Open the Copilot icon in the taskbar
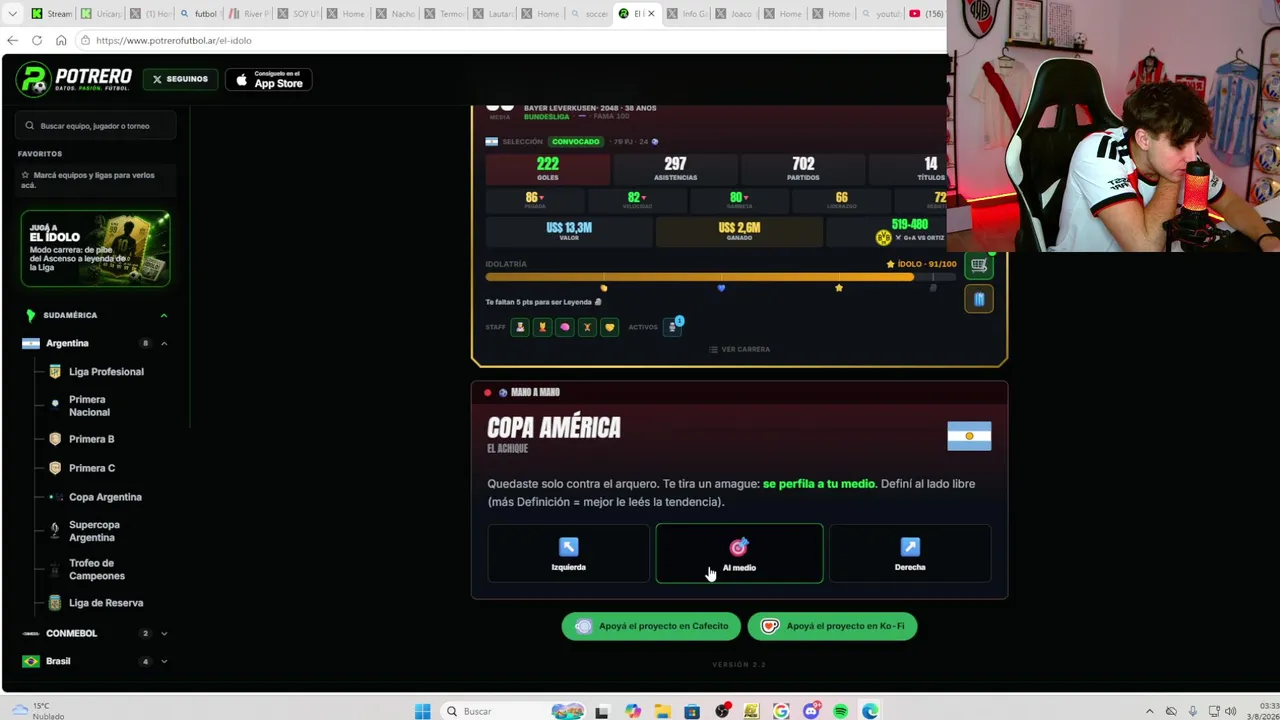The image size is (1280, 720). pyautogui.click(x=633, y=711)
